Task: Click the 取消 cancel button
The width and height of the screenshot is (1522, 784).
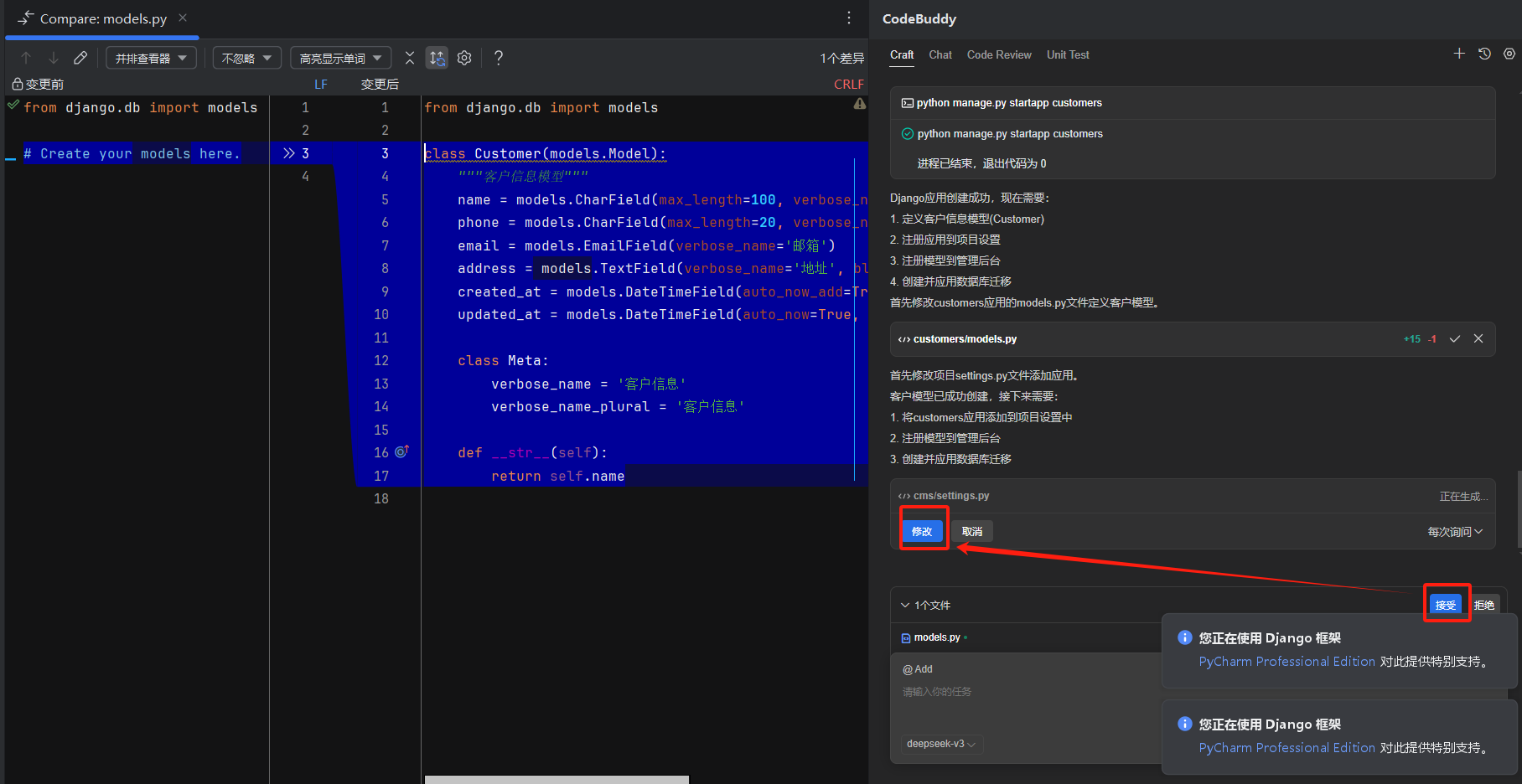Action: coord(972,531)
